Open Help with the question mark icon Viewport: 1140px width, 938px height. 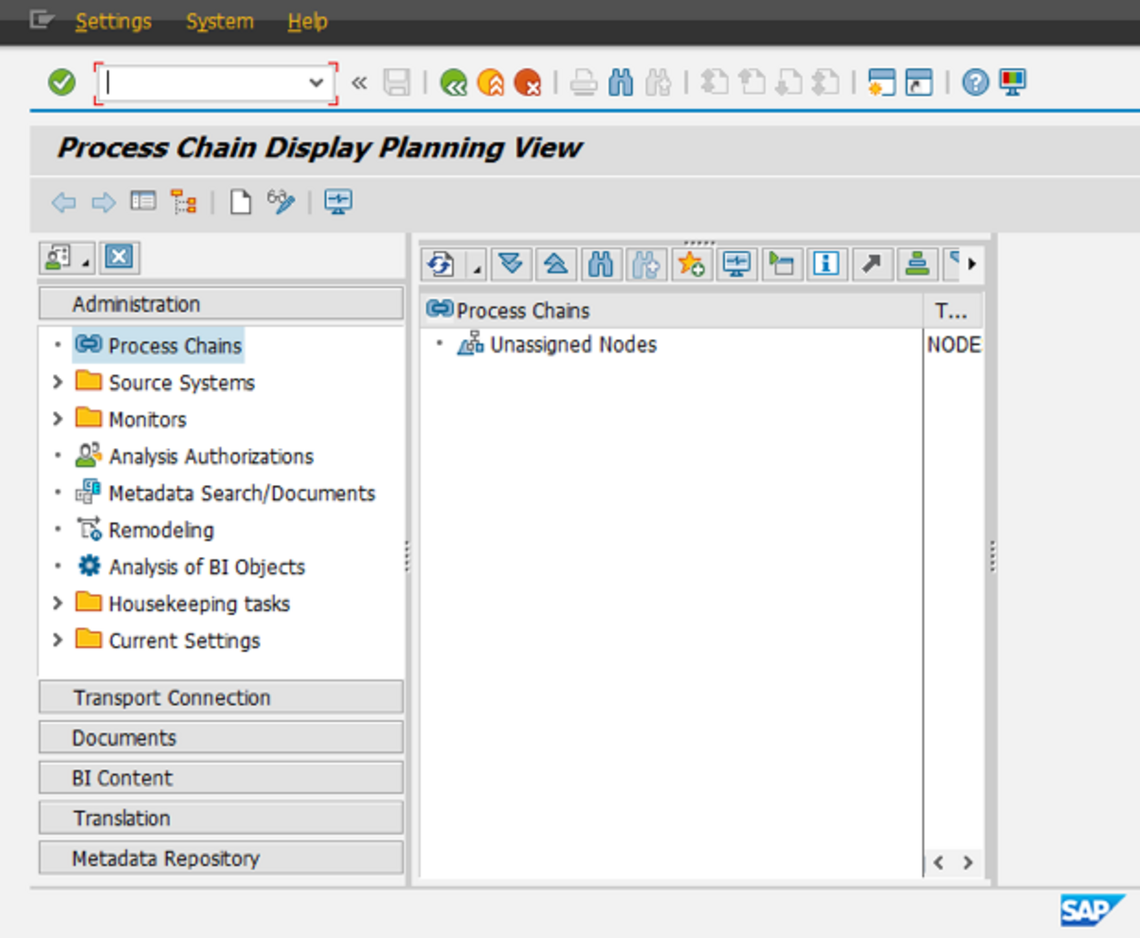tap(975, 82)
